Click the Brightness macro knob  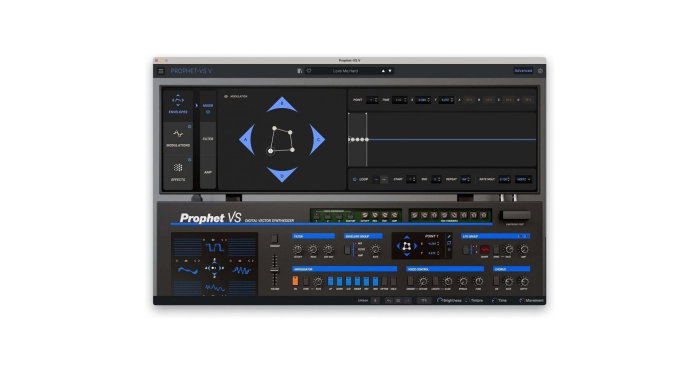440,301
